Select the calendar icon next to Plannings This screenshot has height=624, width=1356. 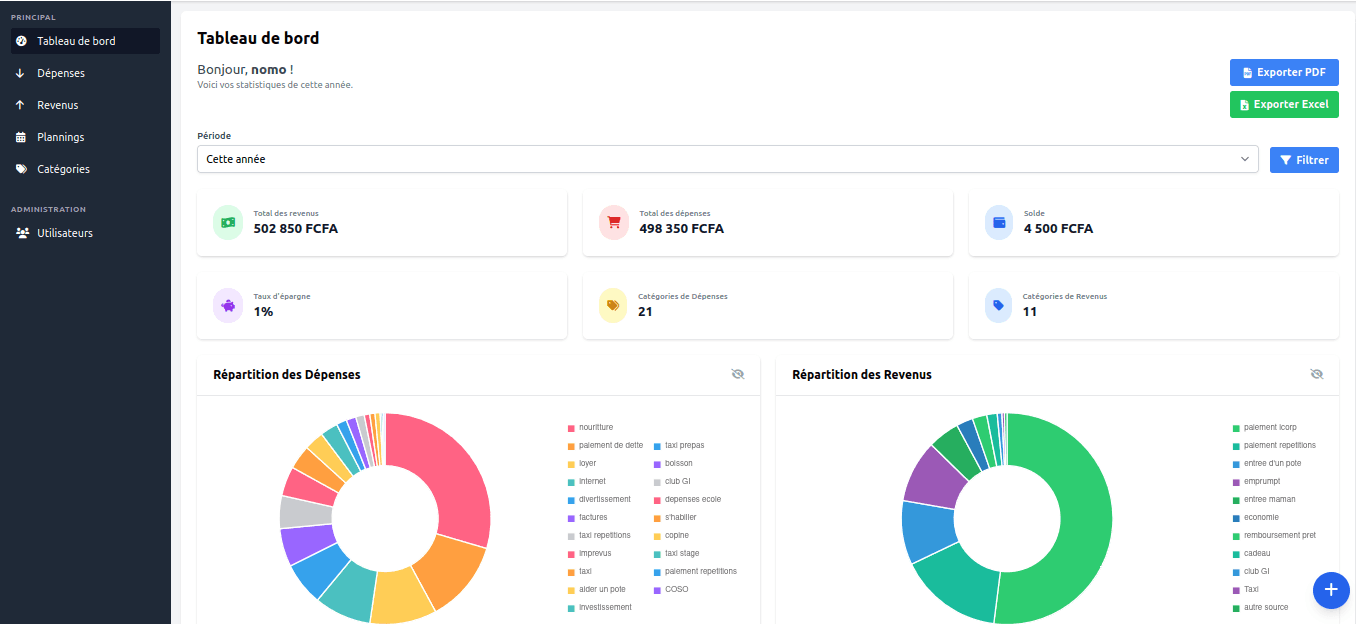point(21,136)
